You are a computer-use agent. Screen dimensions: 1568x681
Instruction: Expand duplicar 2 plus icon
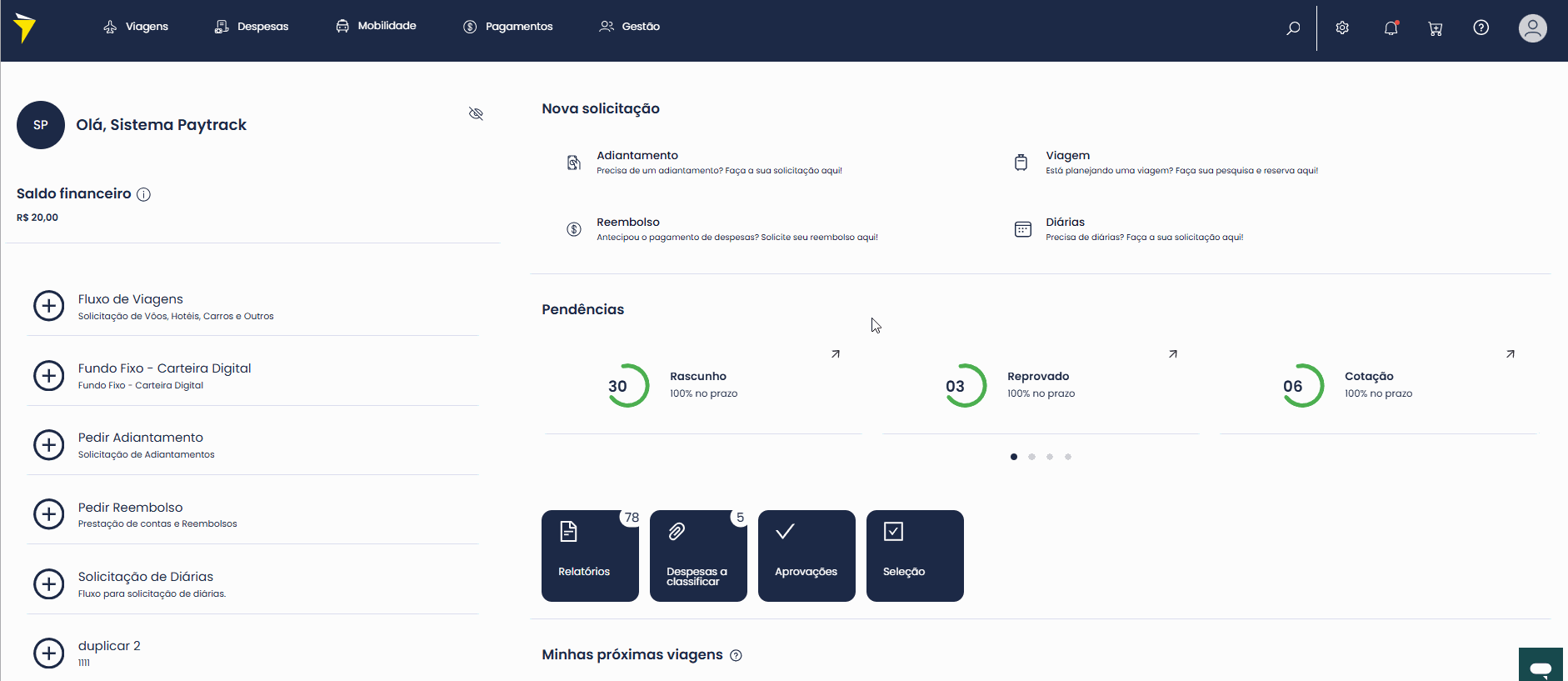tap(48, 653)
